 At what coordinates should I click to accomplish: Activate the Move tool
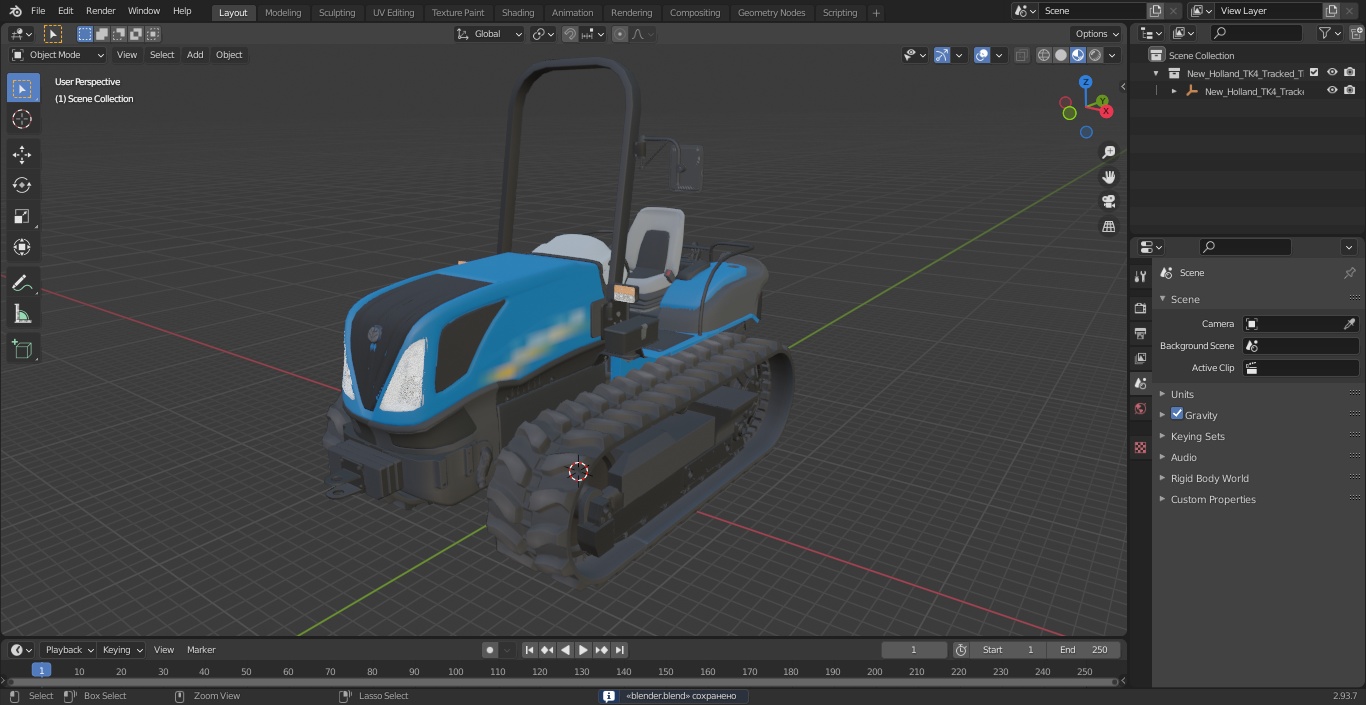(x=22, y=154)
